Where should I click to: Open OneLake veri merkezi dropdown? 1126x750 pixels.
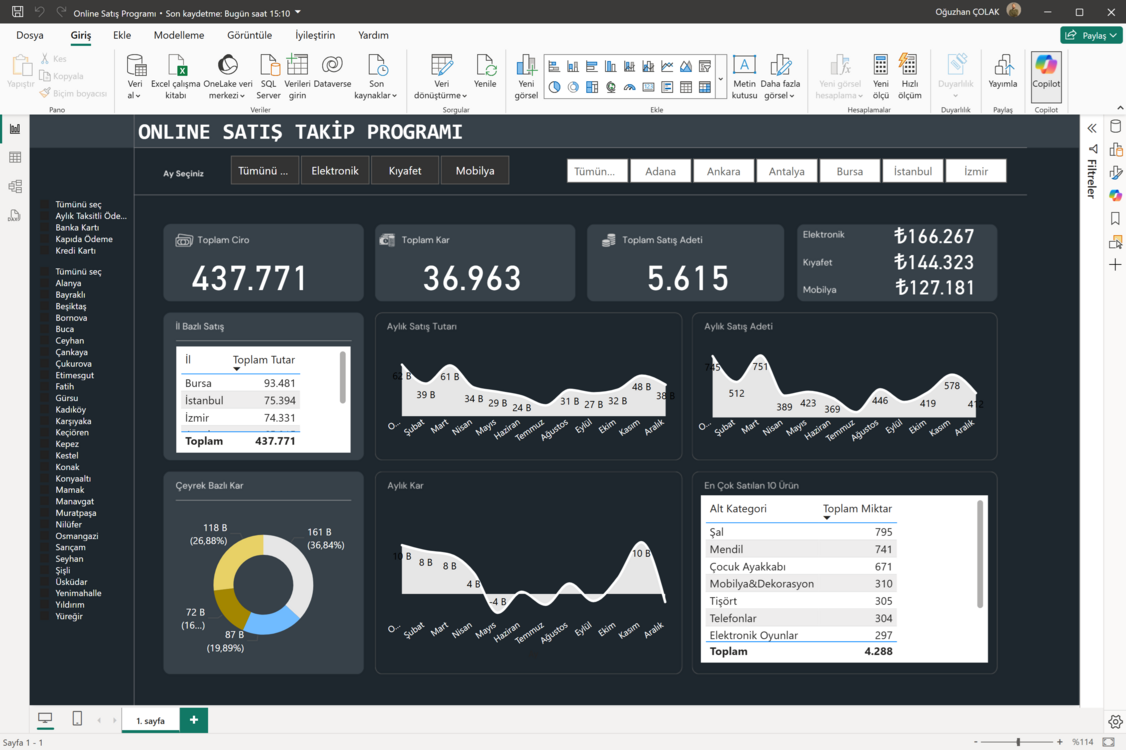point(228,76)
